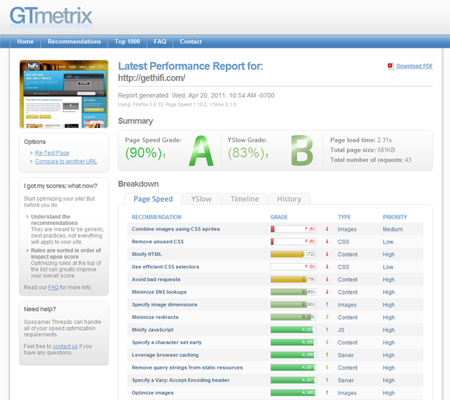Click the gethifi.com site thumbnail
This screenshot has width=450, height=400.
coord(64,94)
